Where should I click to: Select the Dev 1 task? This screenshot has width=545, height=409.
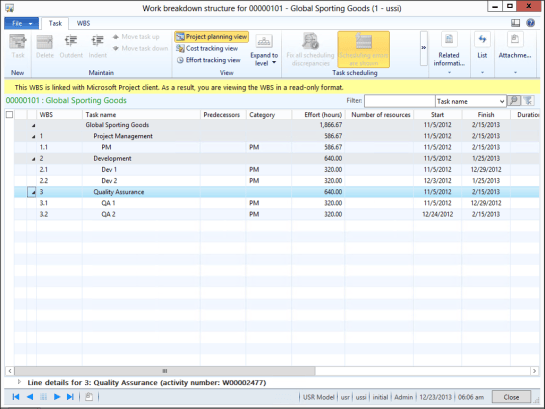(x=277, y=170)
